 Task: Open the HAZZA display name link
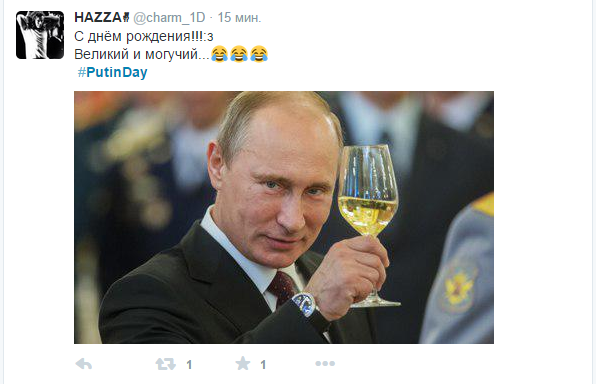[x=98, y=17]
